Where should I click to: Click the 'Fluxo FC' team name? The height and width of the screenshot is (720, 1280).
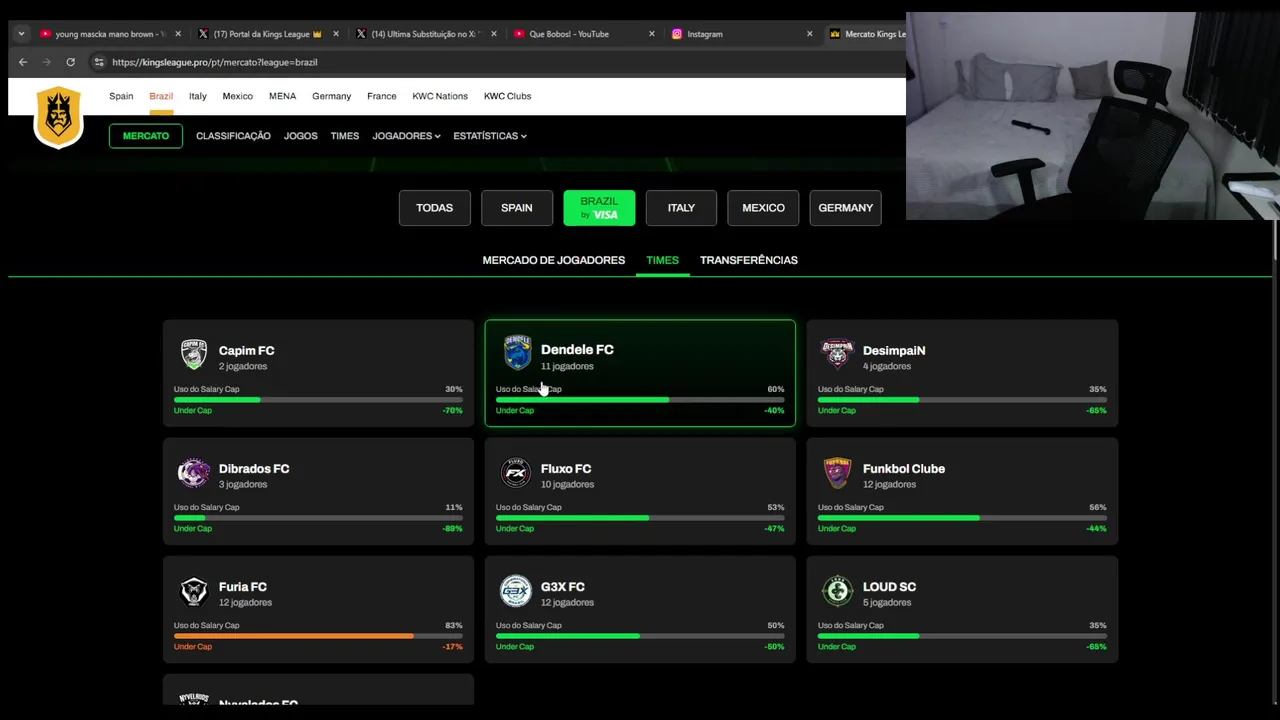(566, 469)
